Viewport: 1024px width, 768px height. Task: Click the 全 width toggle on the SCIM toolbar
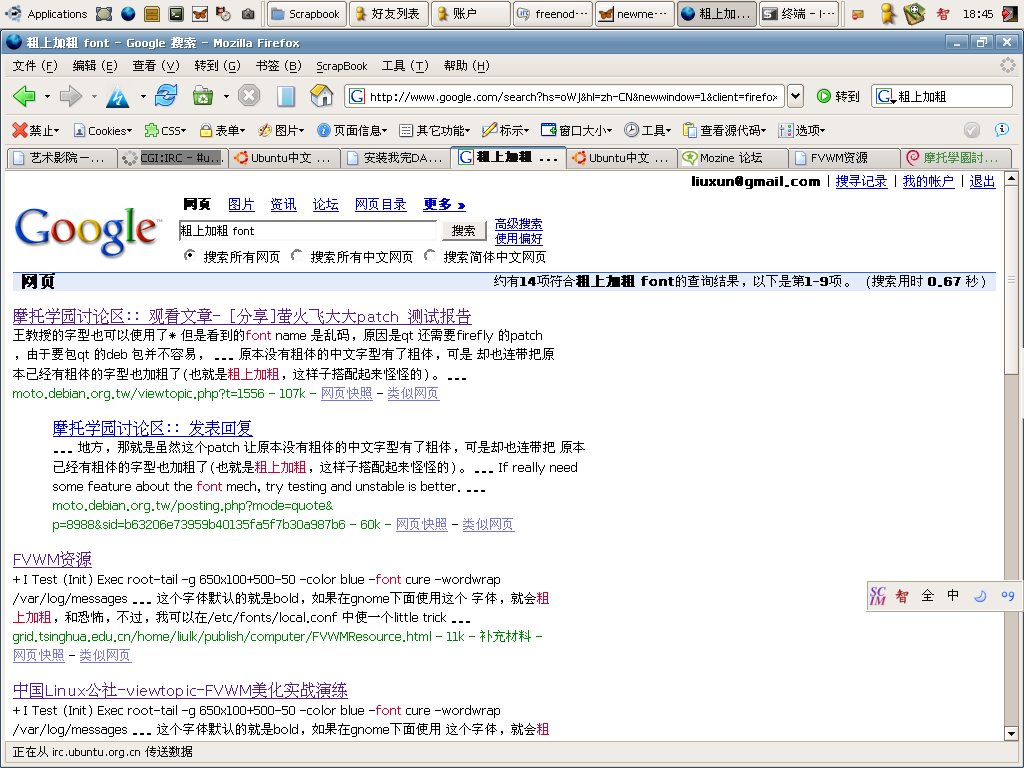(927, 596)
